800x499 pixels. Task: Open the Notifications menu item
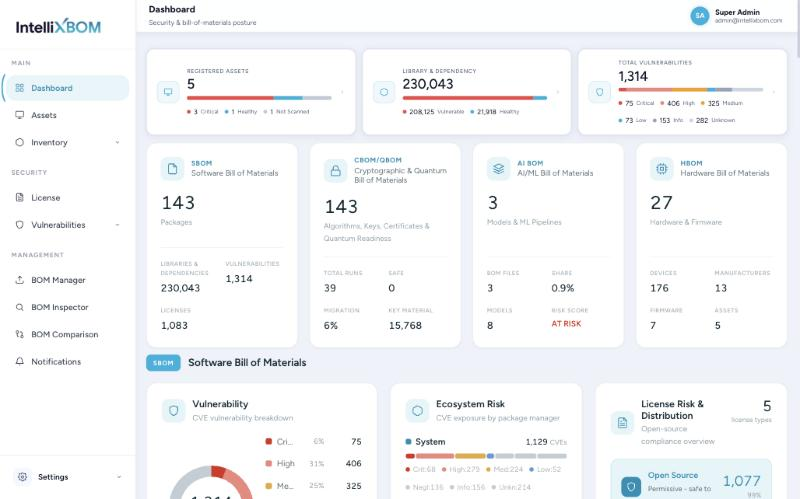[x=67, y=361]
